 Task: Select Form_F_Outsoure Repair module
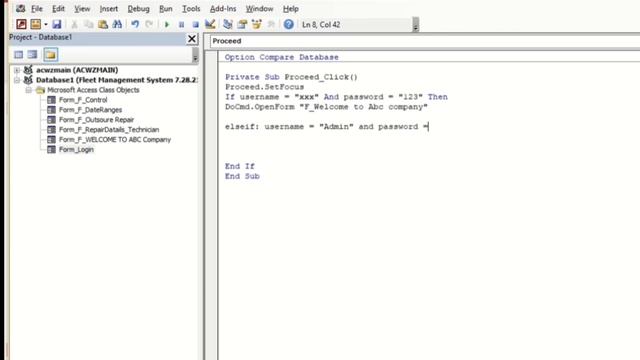[x=96, y=120]
